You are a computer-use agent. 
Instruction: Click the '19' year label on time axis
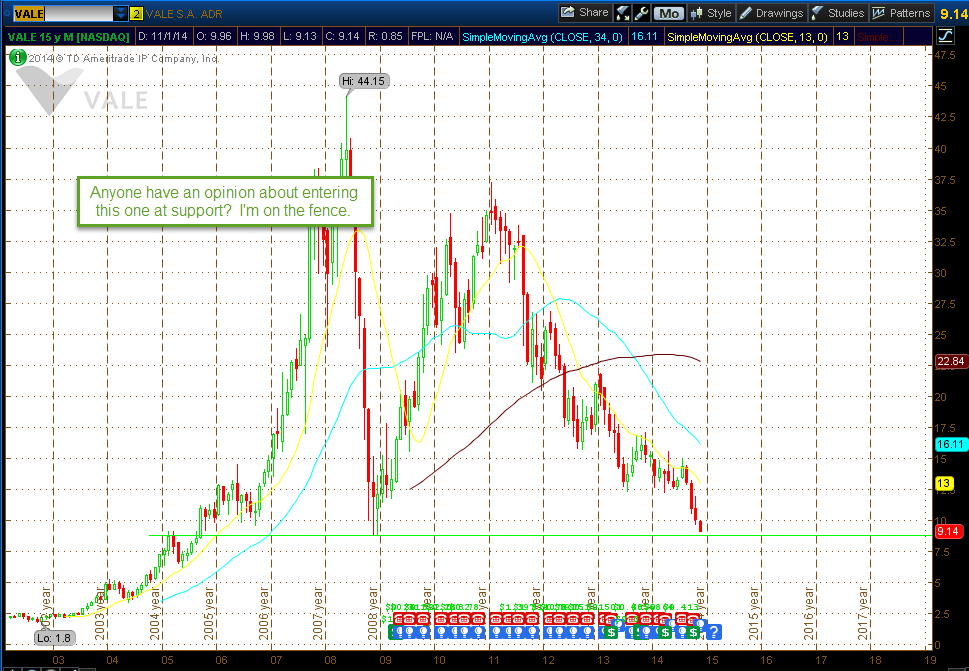pos(931,660)
